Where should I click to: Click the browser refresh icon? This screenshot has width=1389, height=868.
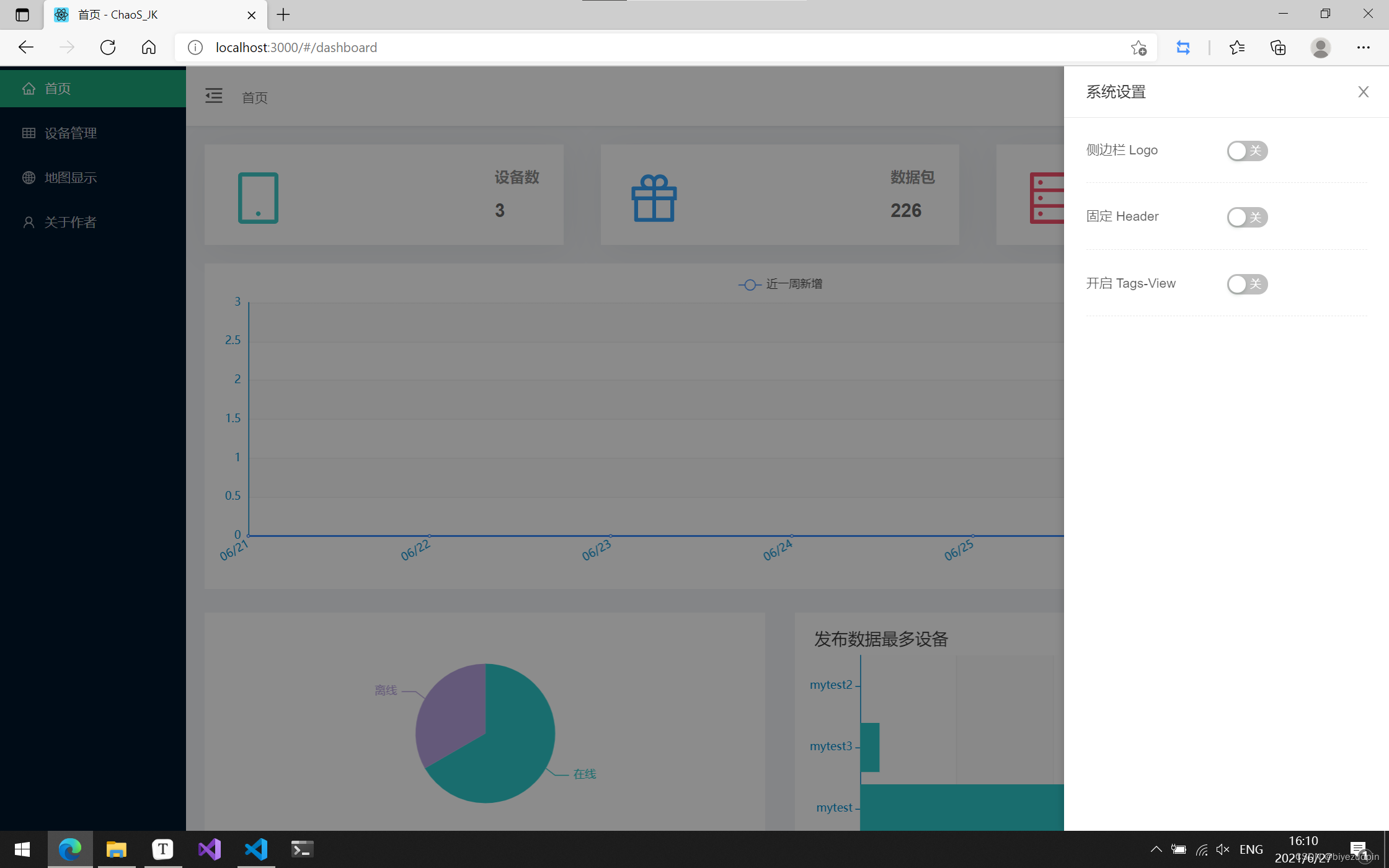click(x=108, y=48)
